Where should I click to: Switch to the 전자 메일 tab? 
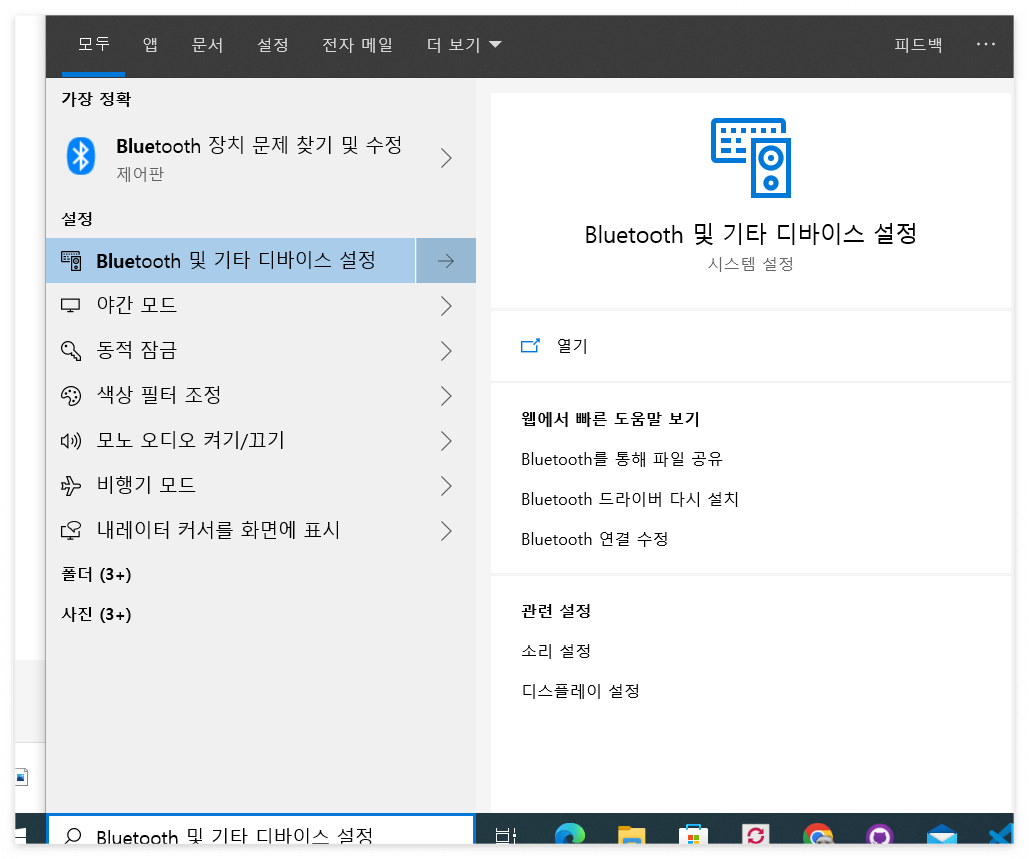coord(358,45)
